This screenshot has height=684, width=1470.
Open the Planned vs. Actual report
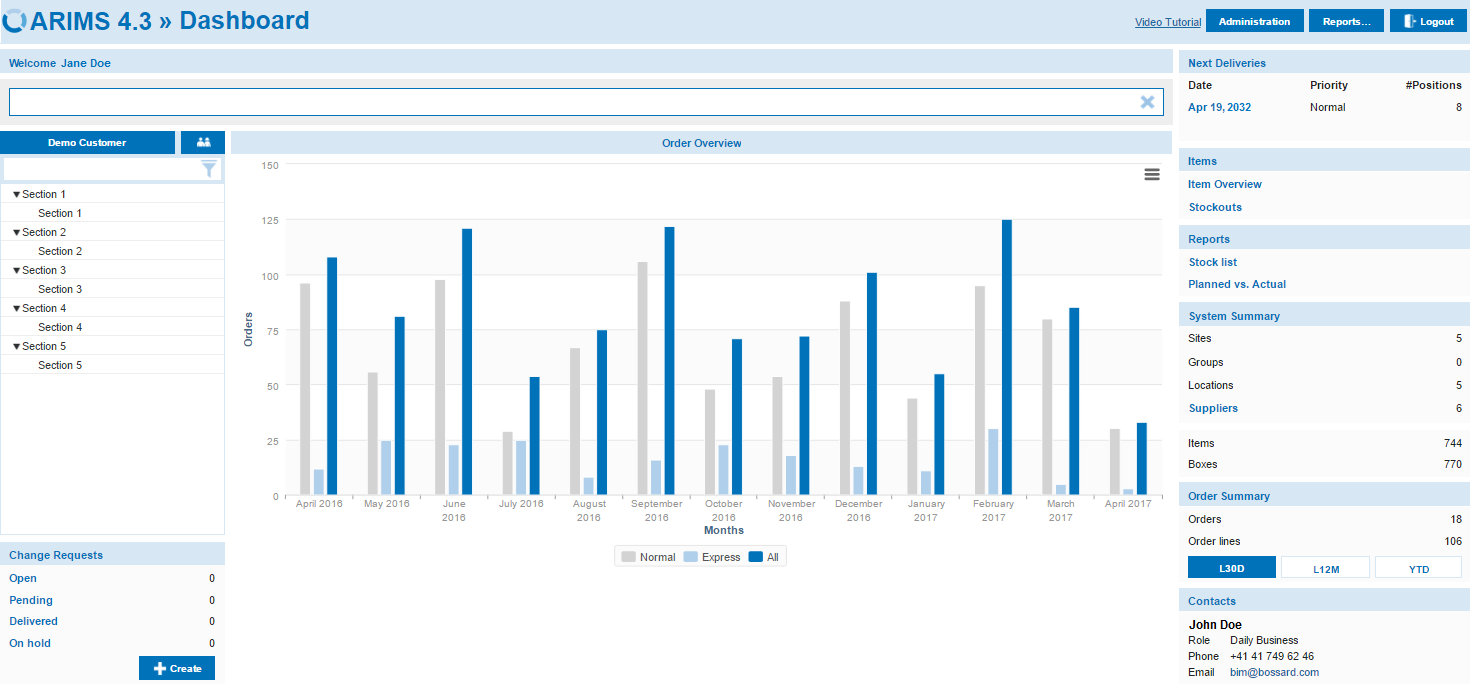pyautogui.click(x=1236, y=284)
